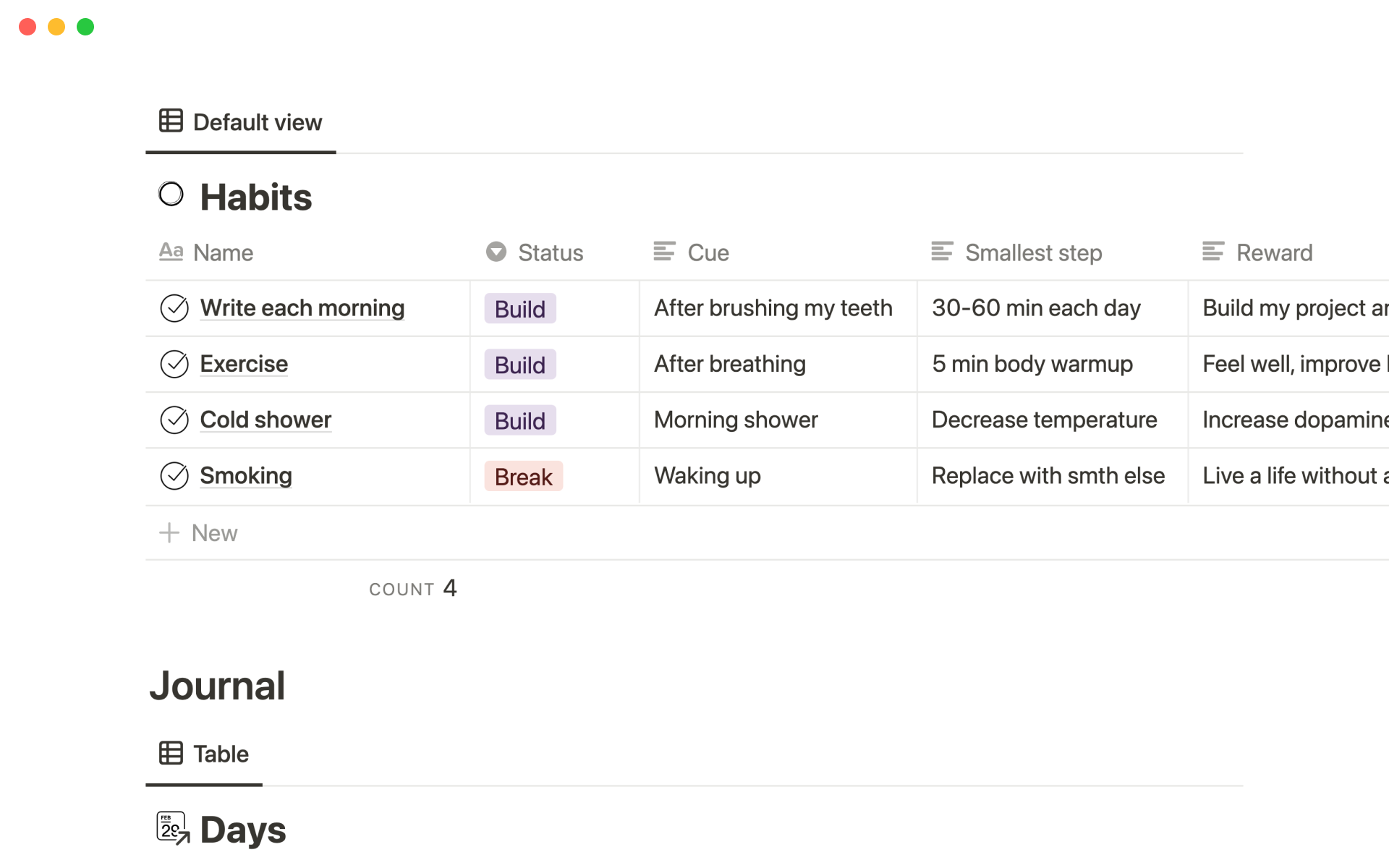Viewport: 1389px width, 868px height.
Task: Click the Reward column text icon
Action: (1213, 252)
